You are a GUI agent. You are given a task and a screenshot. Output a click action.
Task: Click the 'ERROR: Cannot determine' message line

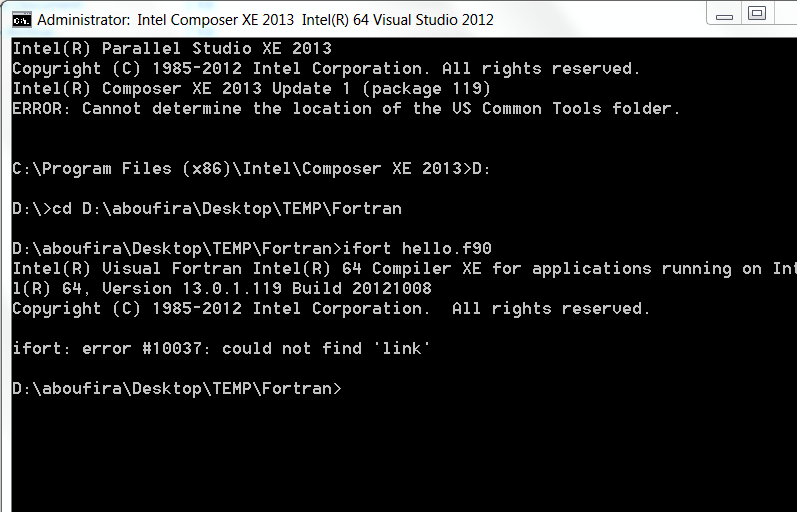pos(346,109)
